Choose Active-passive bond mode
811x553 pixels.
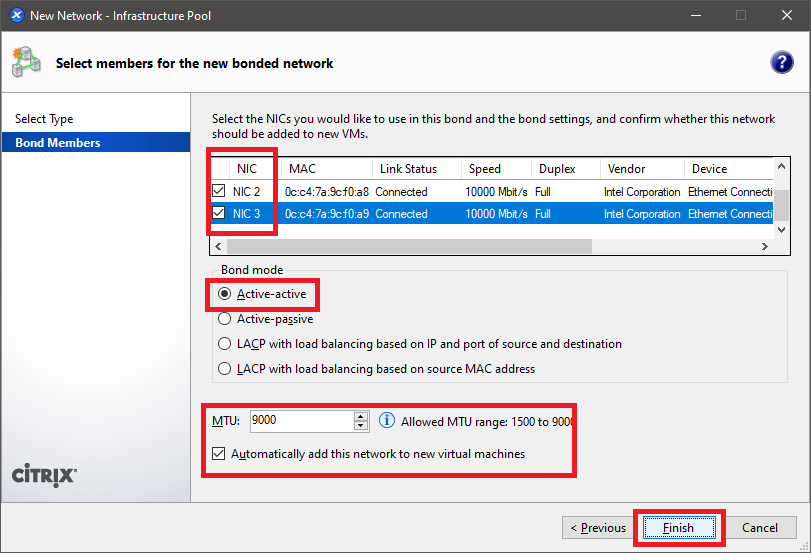point(225,319)
